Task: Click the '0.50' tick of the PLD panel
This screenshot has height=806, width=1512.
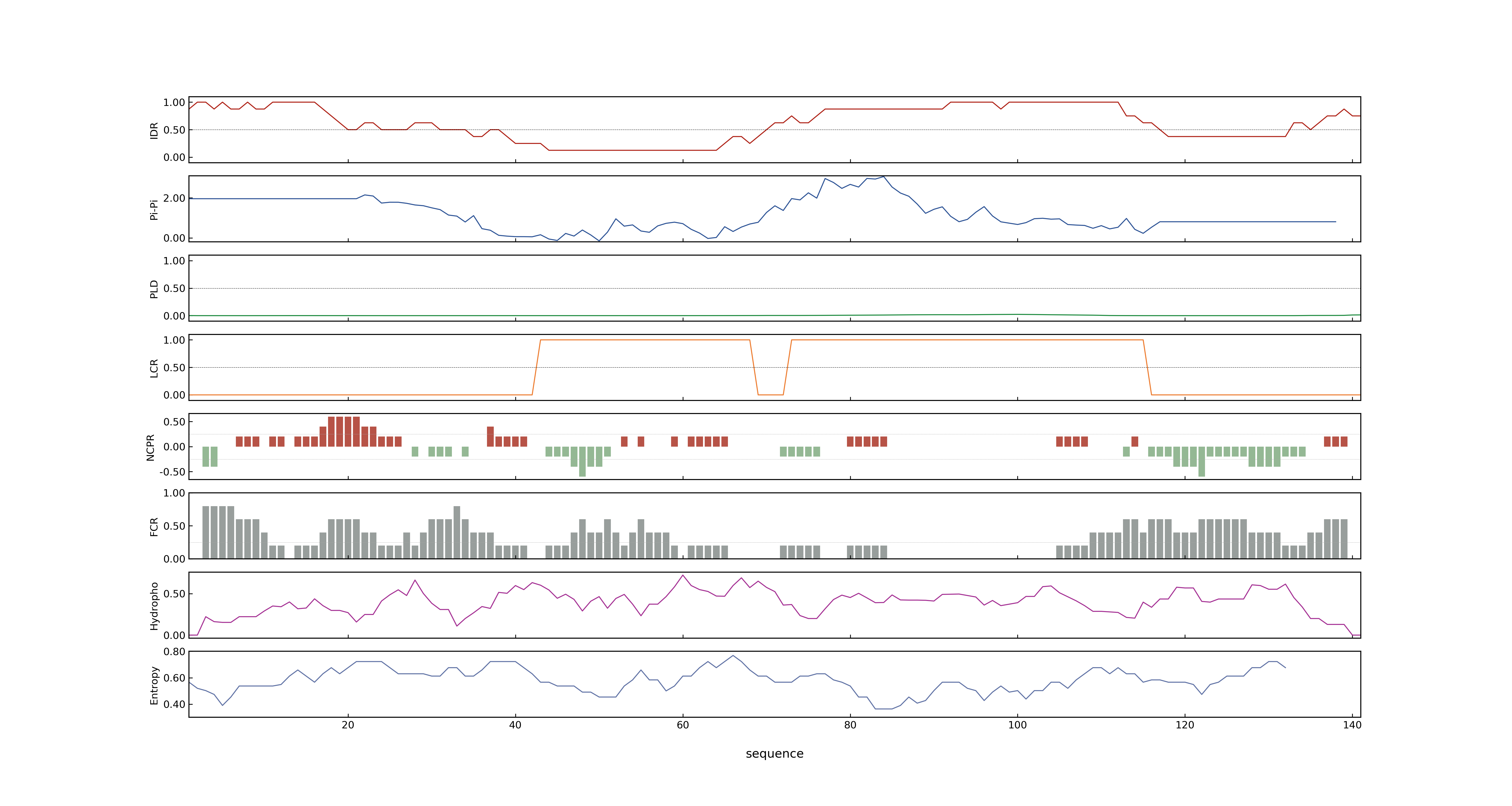Action: pyautogui.click(x=174, y=288)
